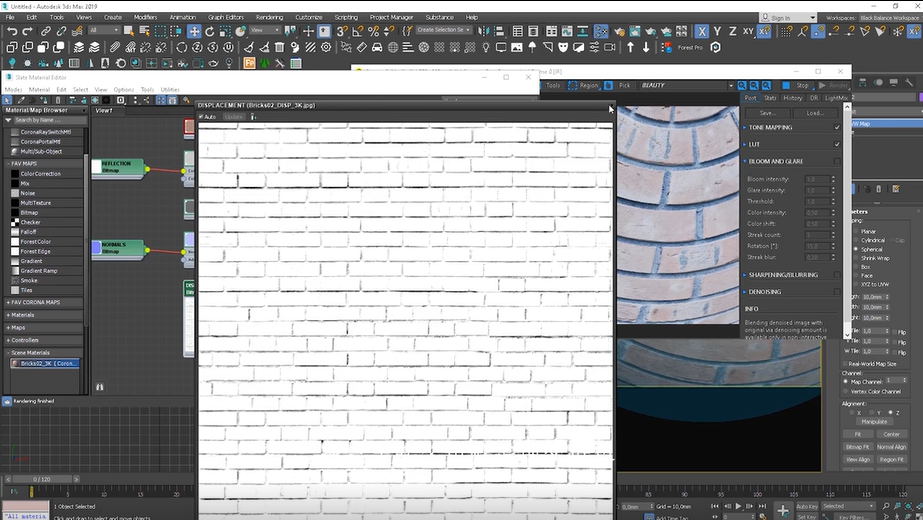
Task: Select the Select and Move tool
Action: (194, 31)
